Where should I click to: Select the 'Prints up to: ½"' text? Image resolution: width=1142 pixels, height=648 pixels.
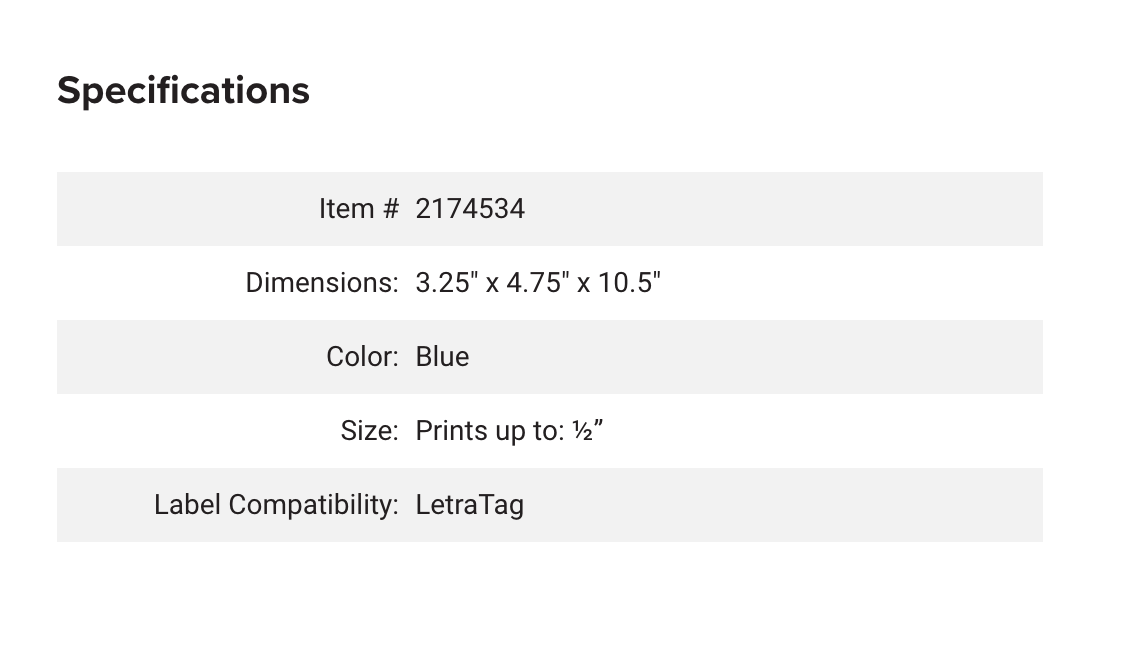click(509, 431)
